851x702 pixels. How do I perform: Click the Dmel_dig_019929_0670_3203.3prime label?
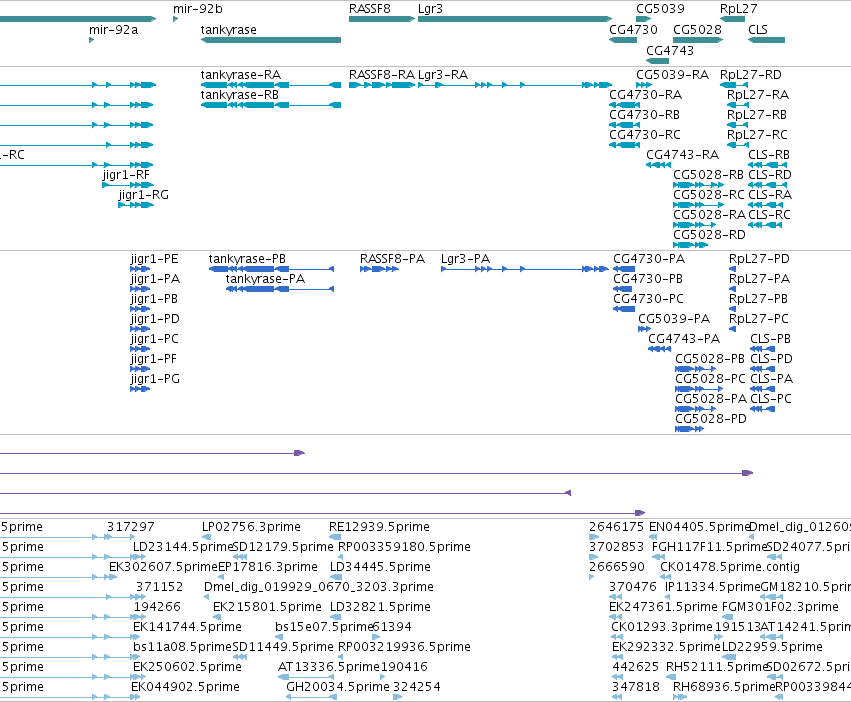pyautogui.click(x=319, y=587)
